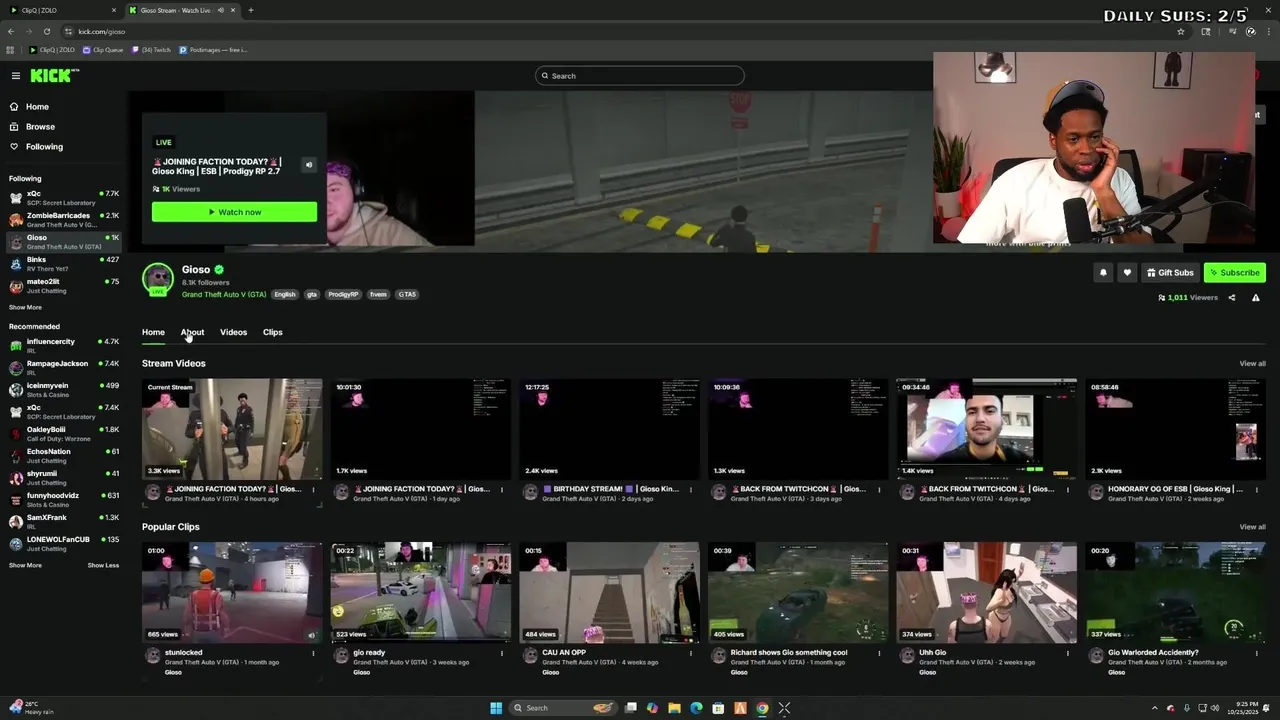Select the channel Home tab
The width and height of the screenshot is (1280, 720).
click(x=153, y=332)
